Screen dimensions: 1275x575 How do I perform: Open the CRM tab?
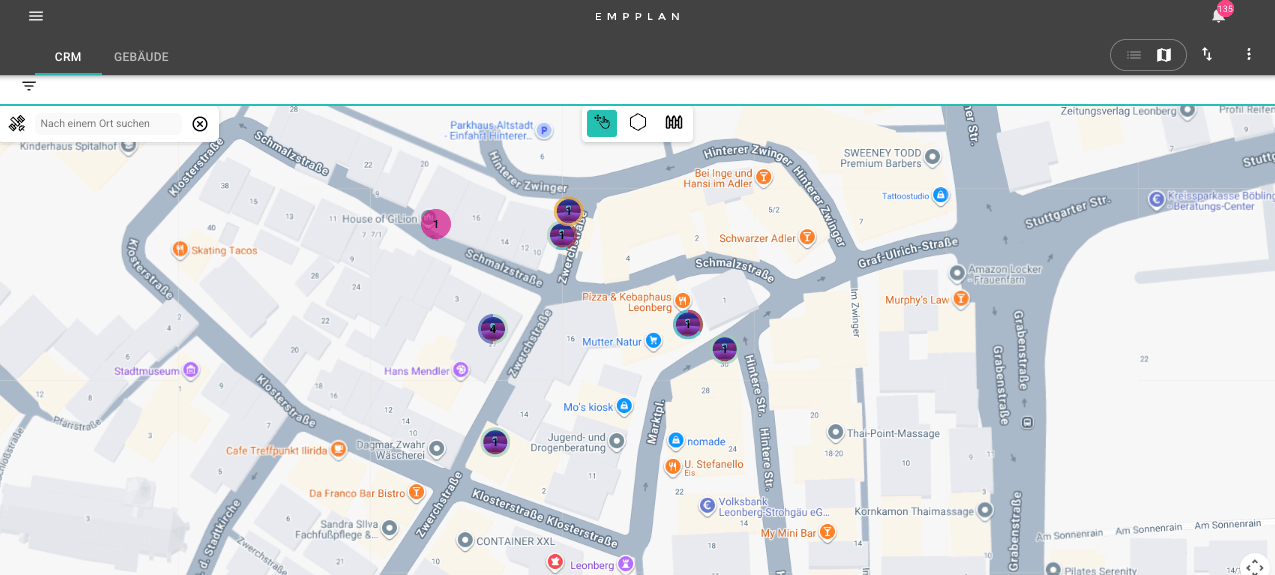[68, 57]
